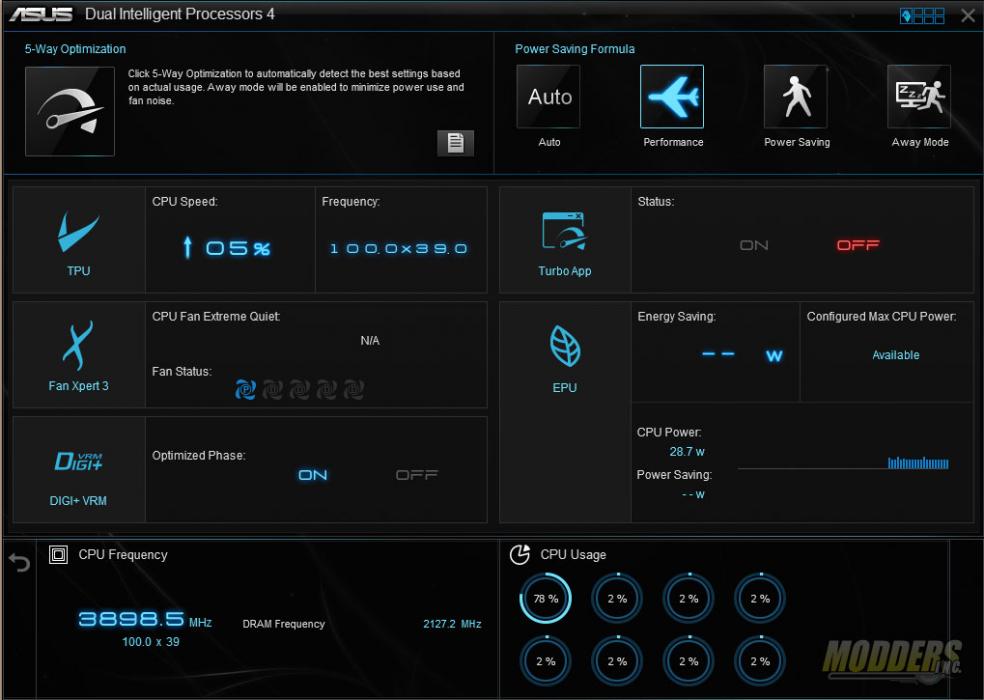
Task: Turn Optimized Phase OFF
Action: coord(417,474)
